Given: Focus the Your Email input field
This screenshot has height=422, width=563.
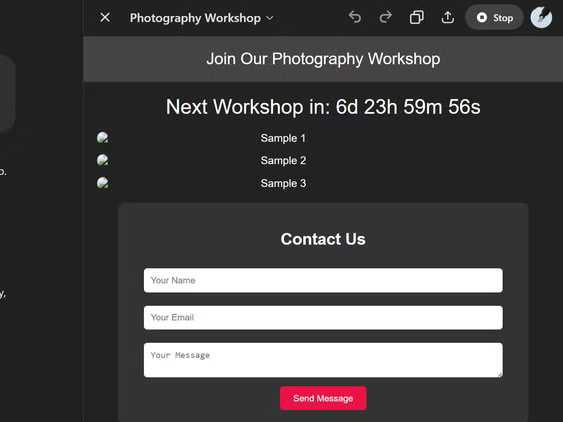Looking at the screenshot, I should (323, 317).
